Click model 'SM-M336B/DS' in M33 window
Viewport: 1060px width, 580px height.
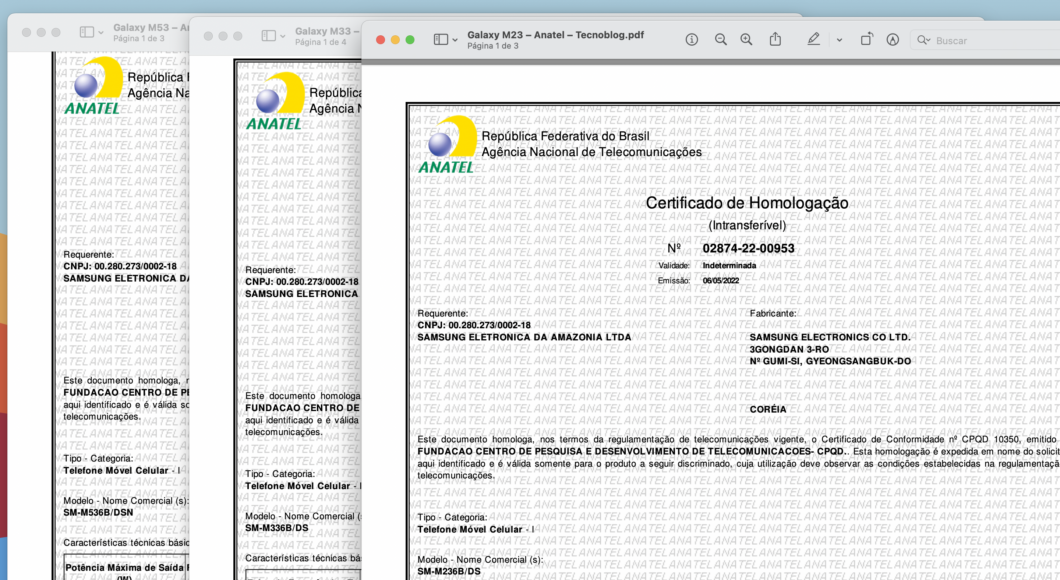point(276,528)
